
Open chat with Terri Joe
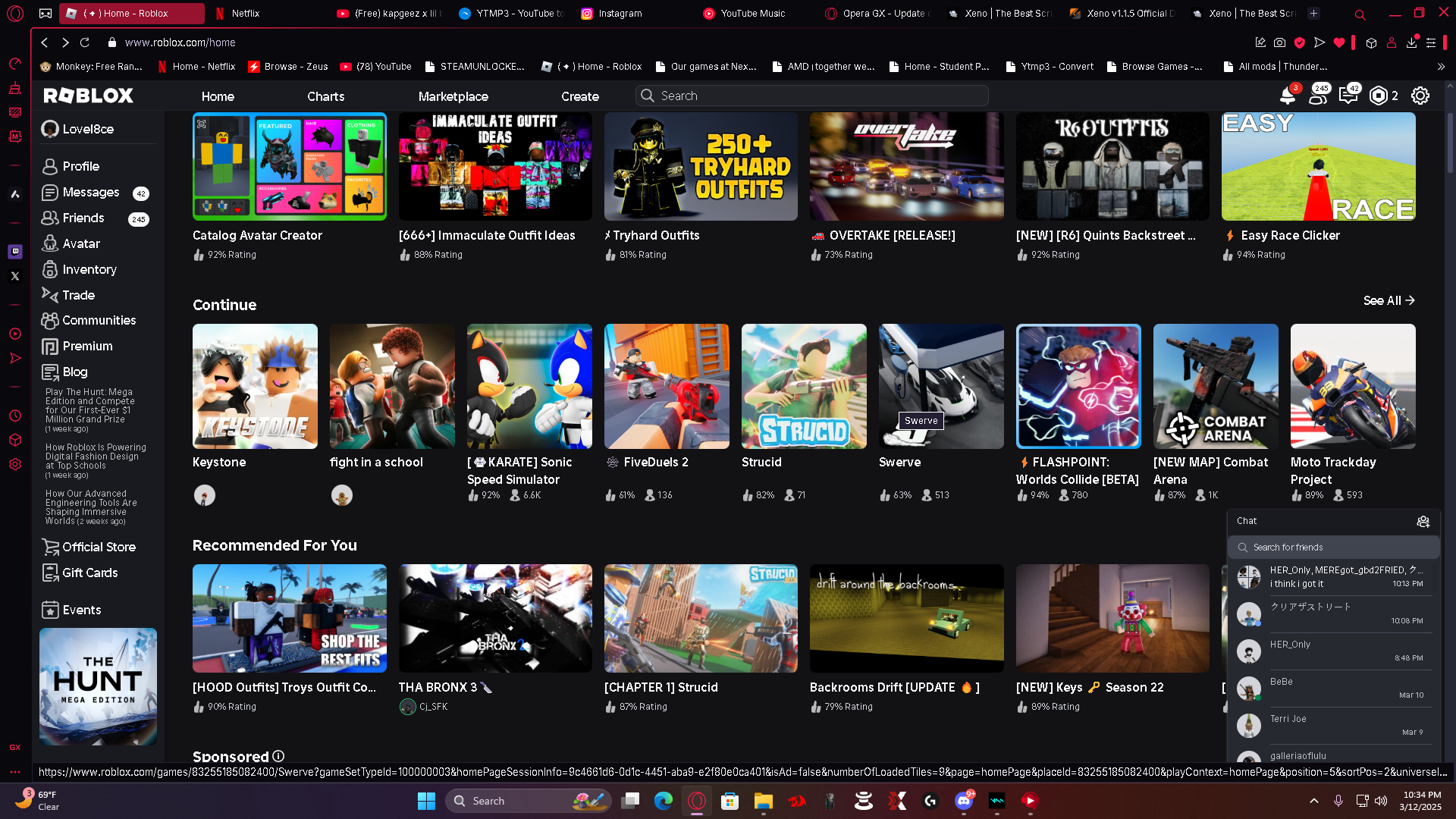(x=1334, y=725)
